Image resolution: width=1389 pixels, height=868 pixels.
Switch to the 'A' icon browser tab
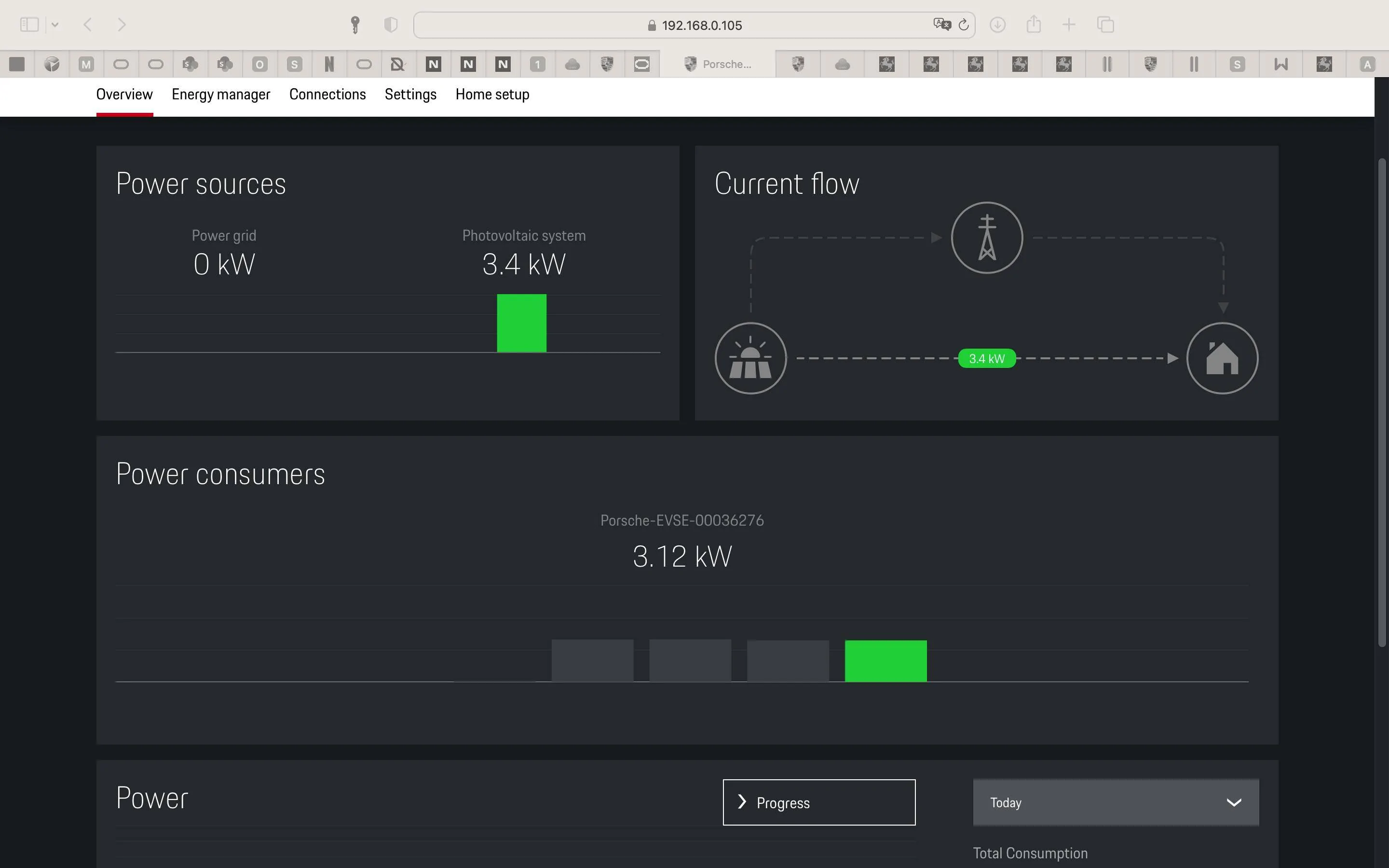(x=1367, y=64)
